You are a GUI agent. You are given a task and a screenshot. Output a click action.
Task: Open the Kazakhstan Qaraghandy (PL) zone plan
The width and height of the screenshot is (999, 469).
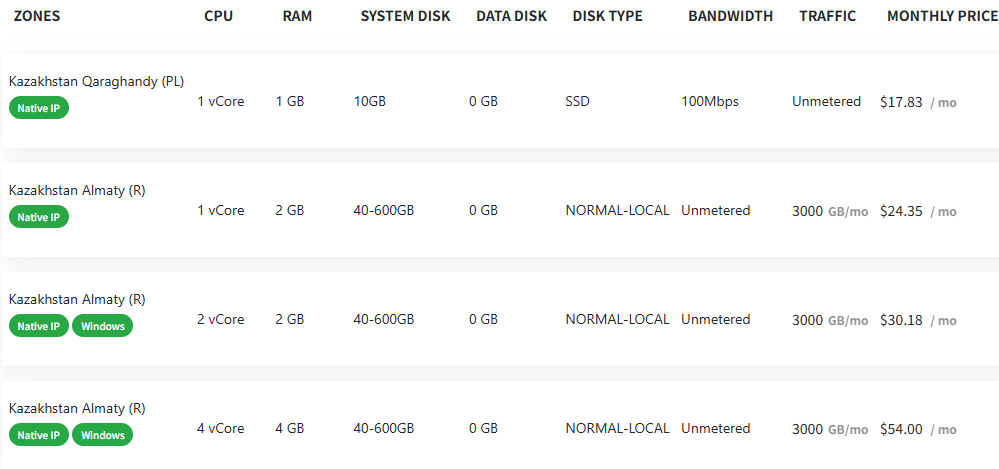(96, 82)
